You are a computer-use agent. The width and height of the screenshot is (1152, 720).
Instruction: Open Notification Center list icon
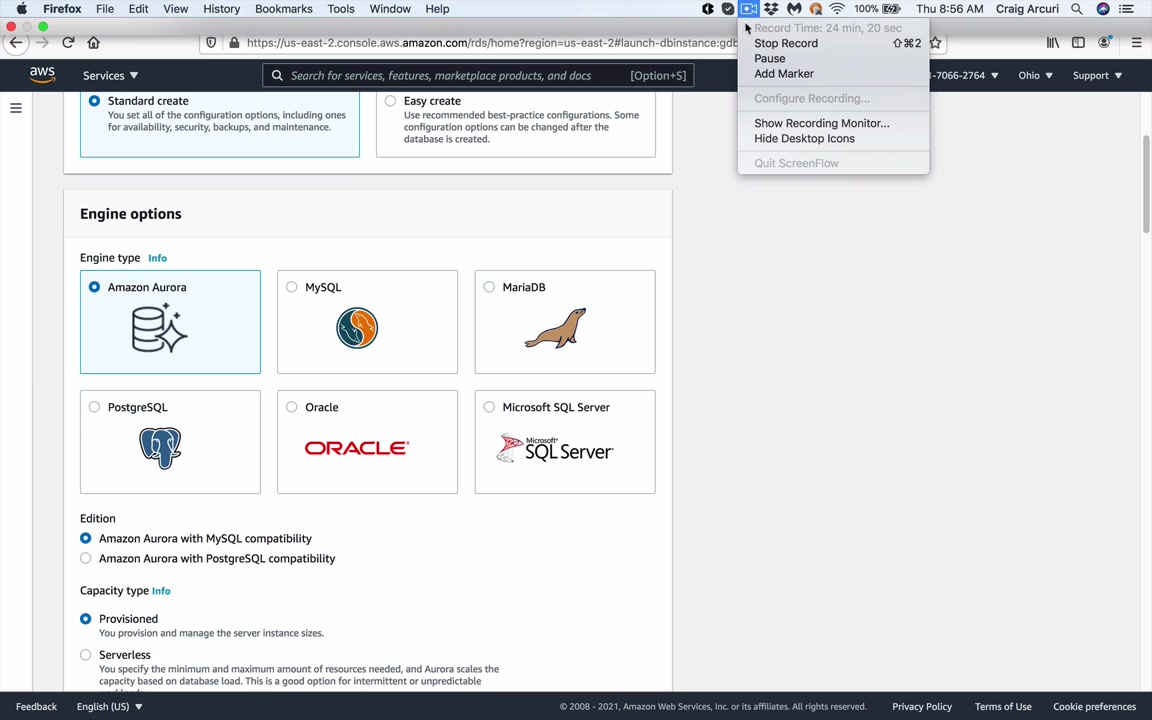pos(1126,9)
